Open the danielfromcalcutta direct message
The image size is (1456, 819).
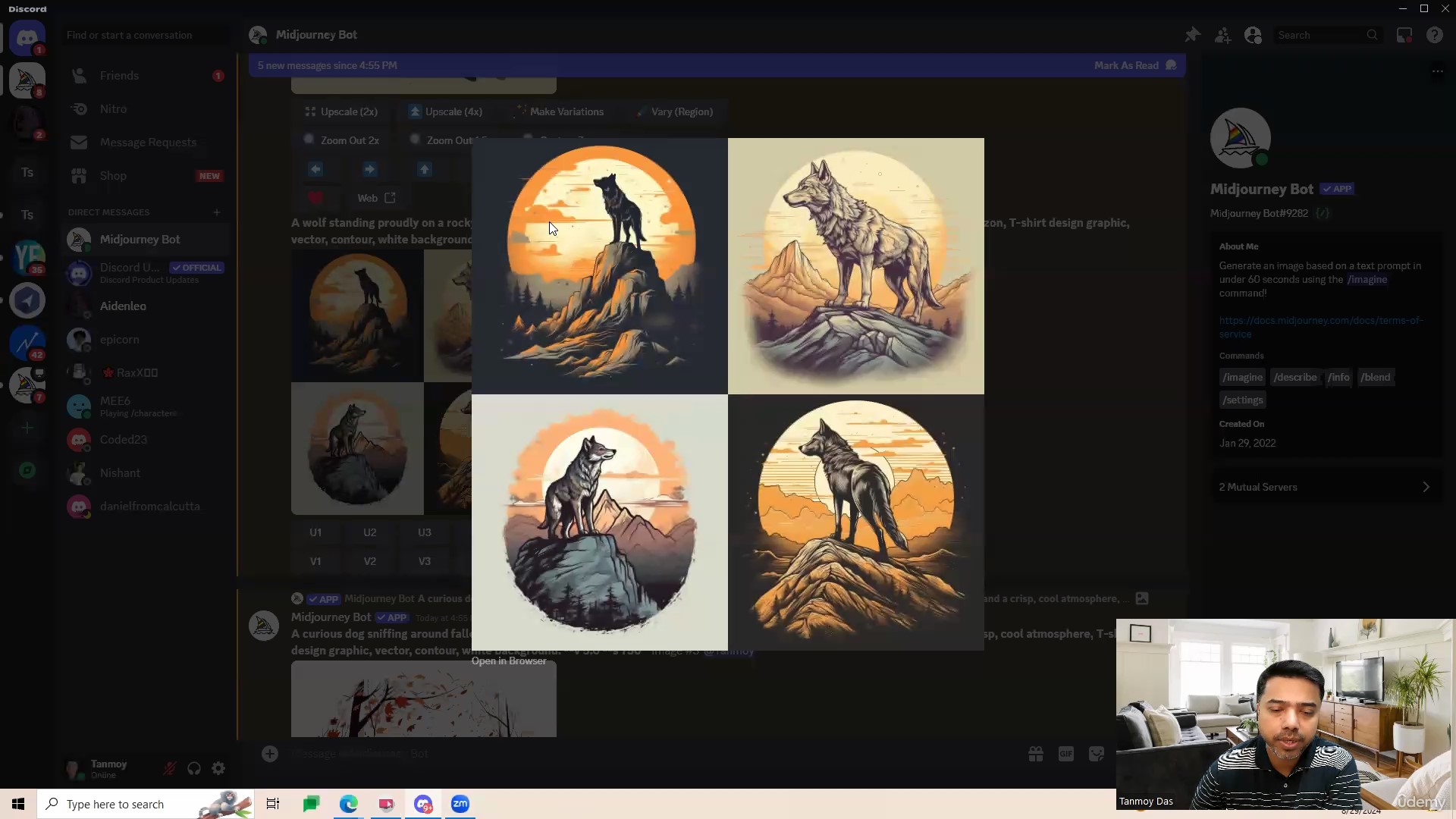[x=146, y=507]
